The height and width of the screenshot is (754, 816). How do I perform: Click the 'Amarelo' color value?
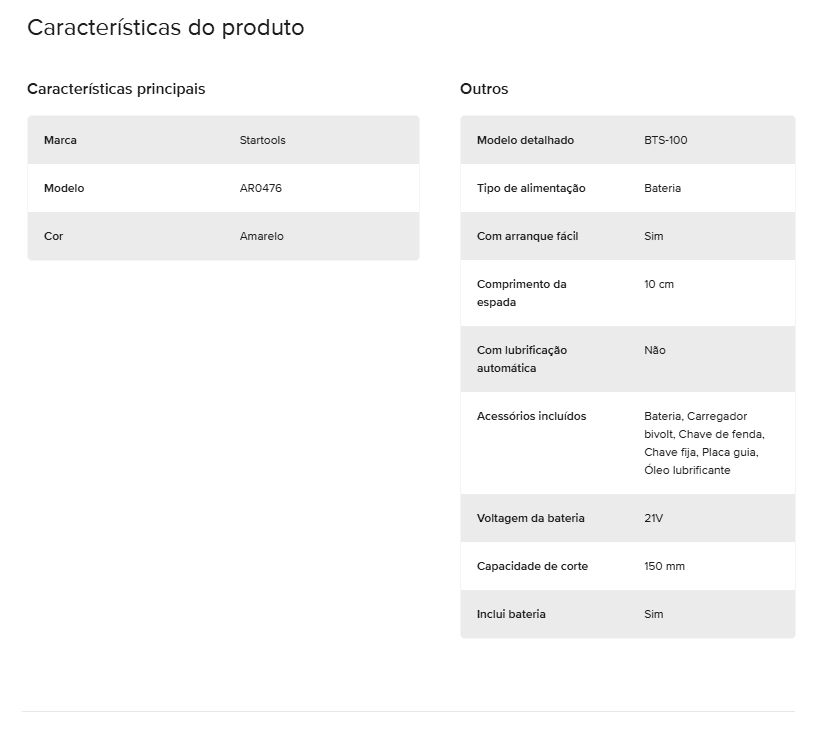(x=262, y=236)
